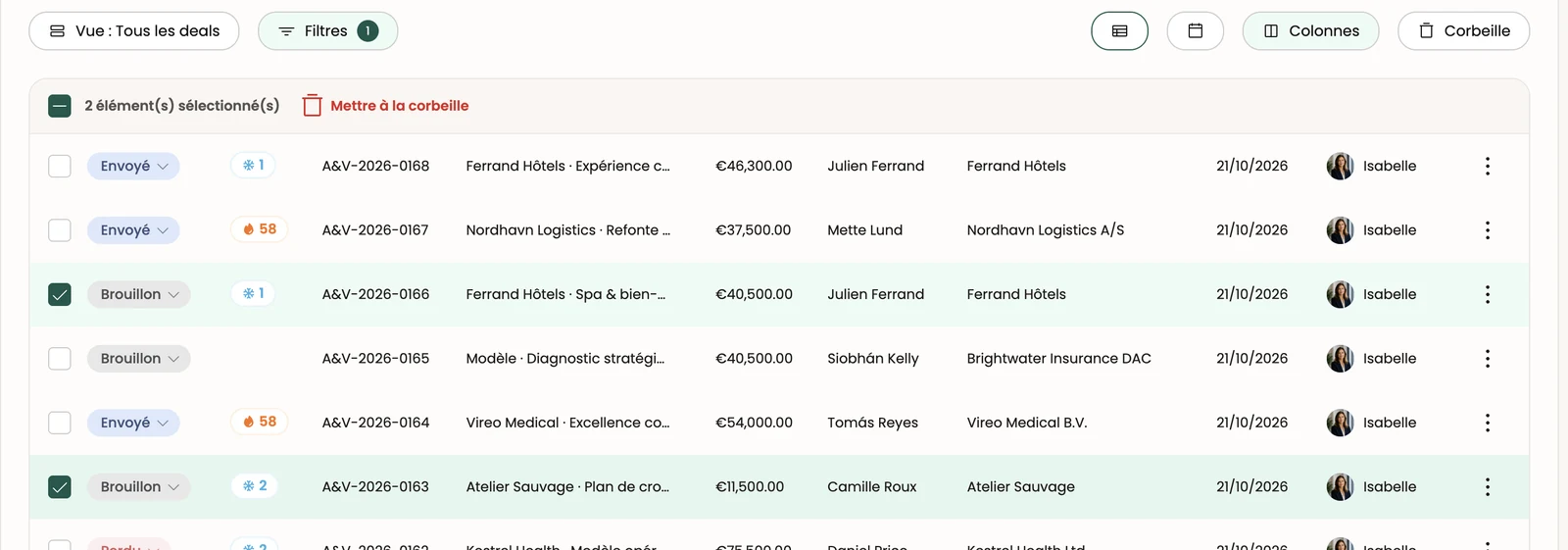The width and height of the screenshot is (1568, 550).
Task: Click contact name Mette Lund
Action: click(864, 230)
